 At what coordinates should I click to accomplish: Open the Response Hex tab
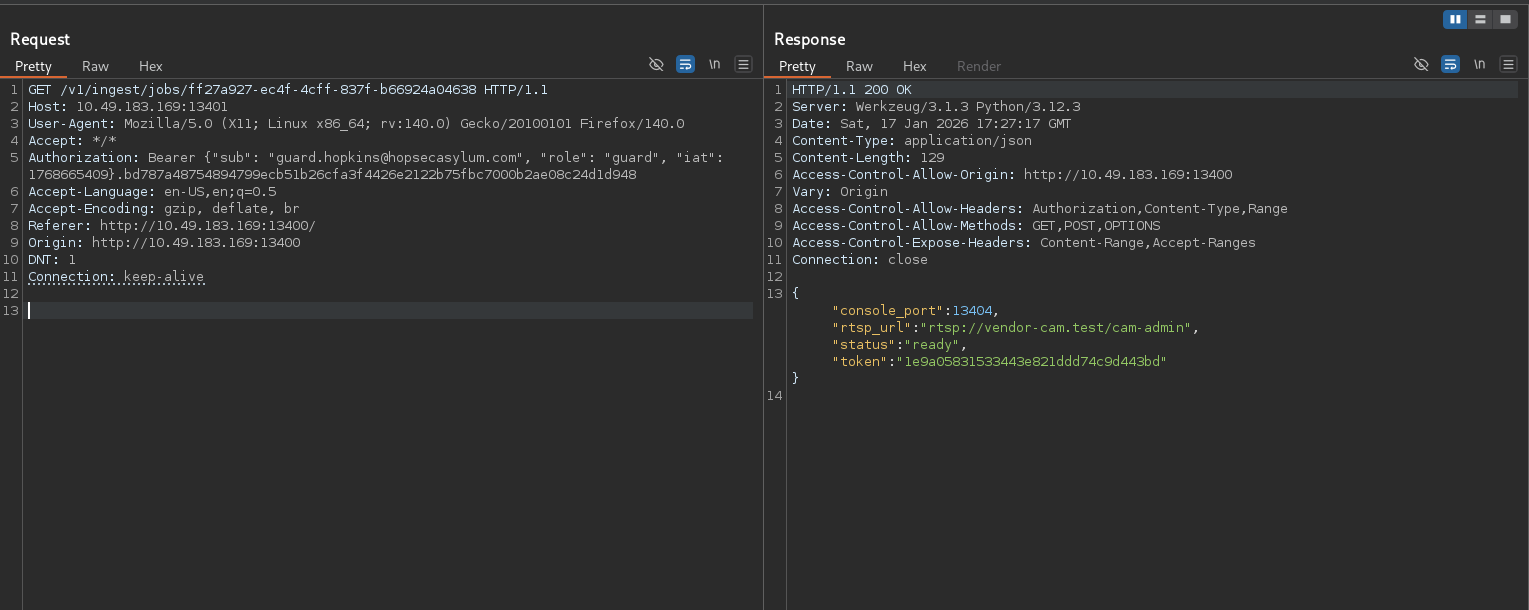(915, 66)
